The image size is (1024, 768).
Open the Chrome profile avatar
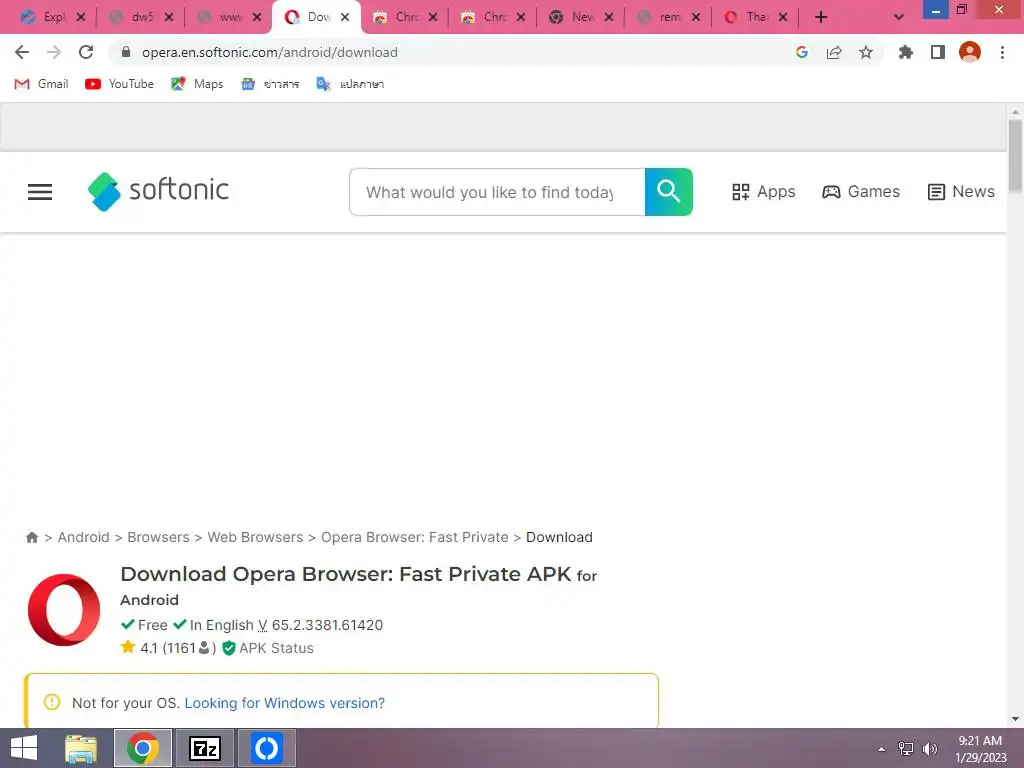coord(970,52)
